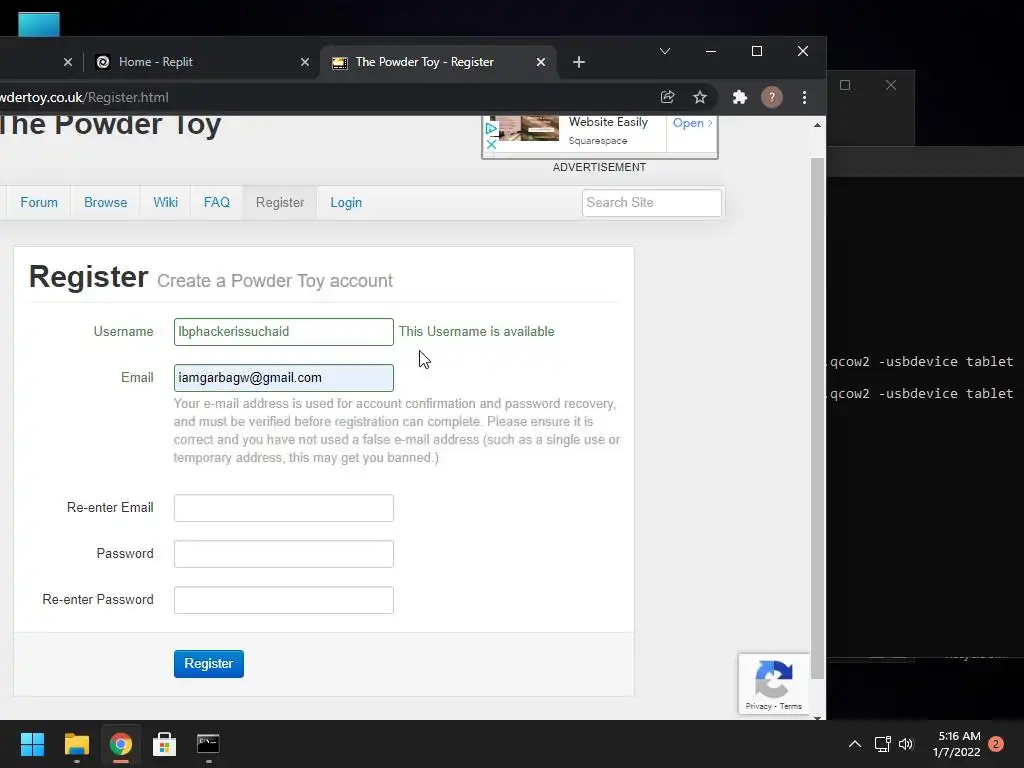Open Microsoft Store from the taskbar

[x=165, y=744]
